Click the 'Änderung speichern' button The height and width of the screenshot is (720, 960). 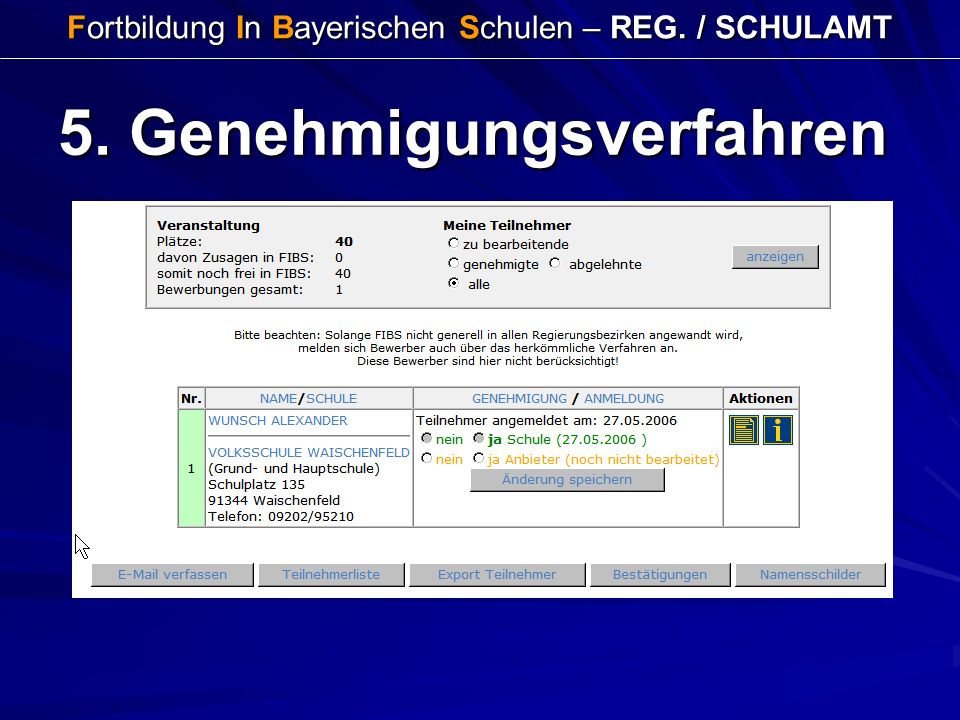pos(567,479)
